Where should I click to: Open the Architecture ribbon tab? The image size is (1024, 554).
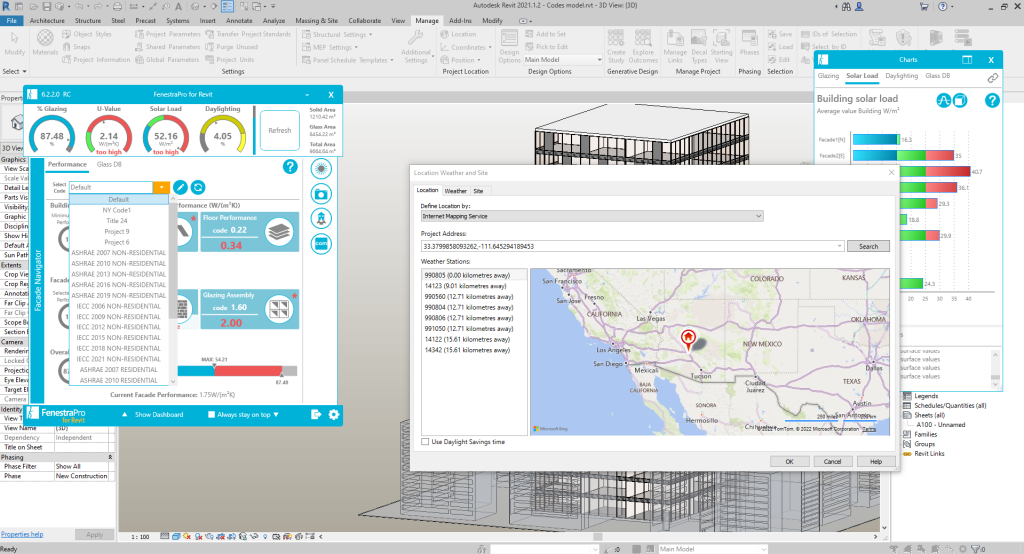pyautogui.click(x=47, y=20)
